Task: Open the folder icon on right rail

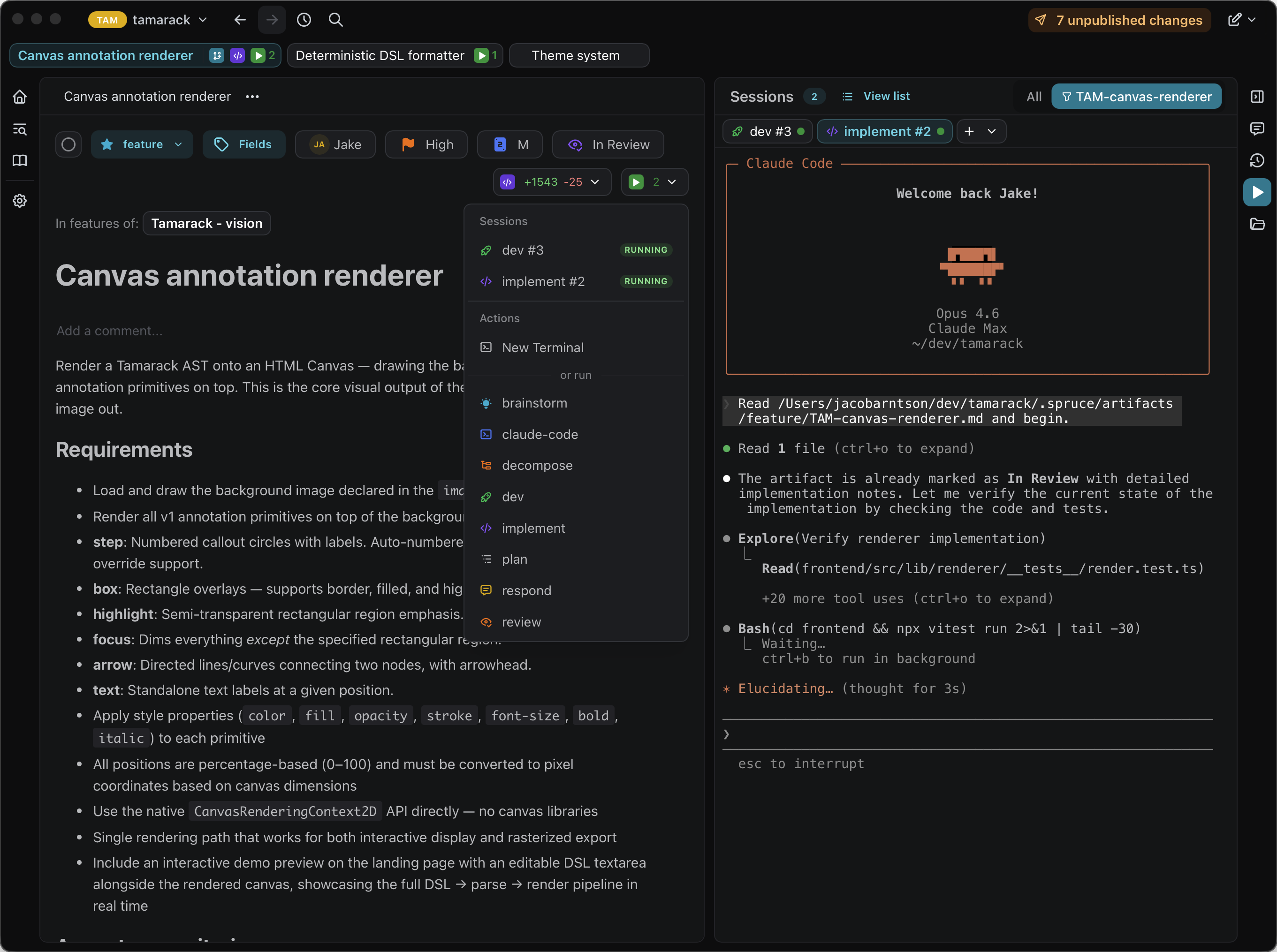Action: (x=1257, y=224)
